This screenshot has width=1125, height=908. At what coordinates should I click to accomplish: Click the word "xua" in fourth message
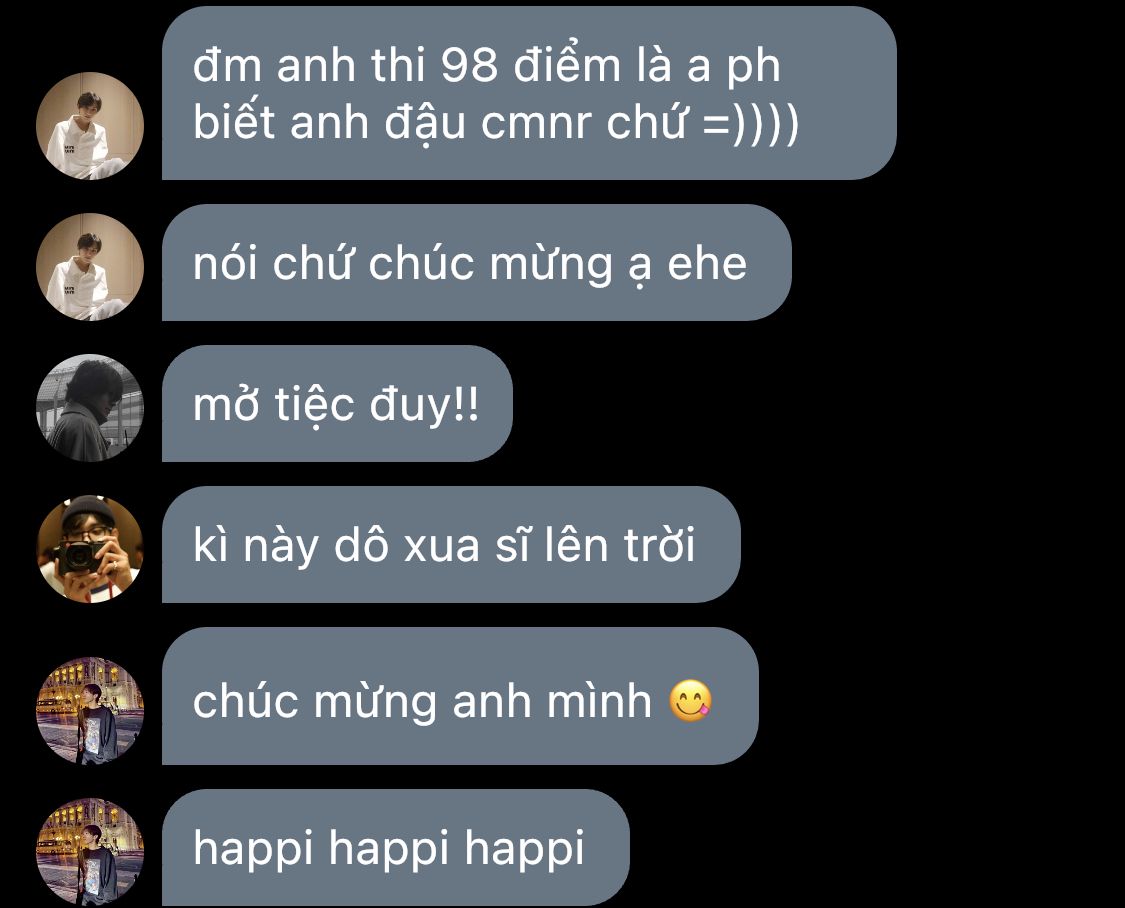coord(441,547)
